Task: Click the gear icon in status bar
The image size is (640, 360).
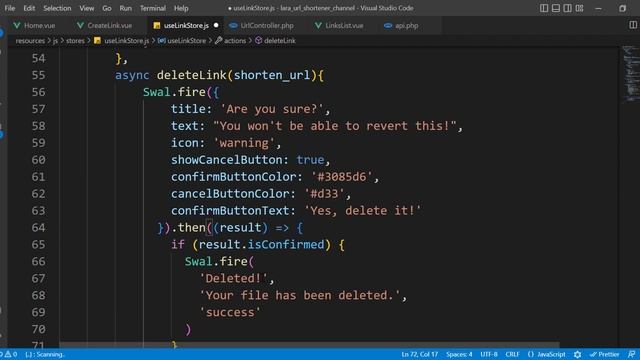Action: click(x=577, y=354)
